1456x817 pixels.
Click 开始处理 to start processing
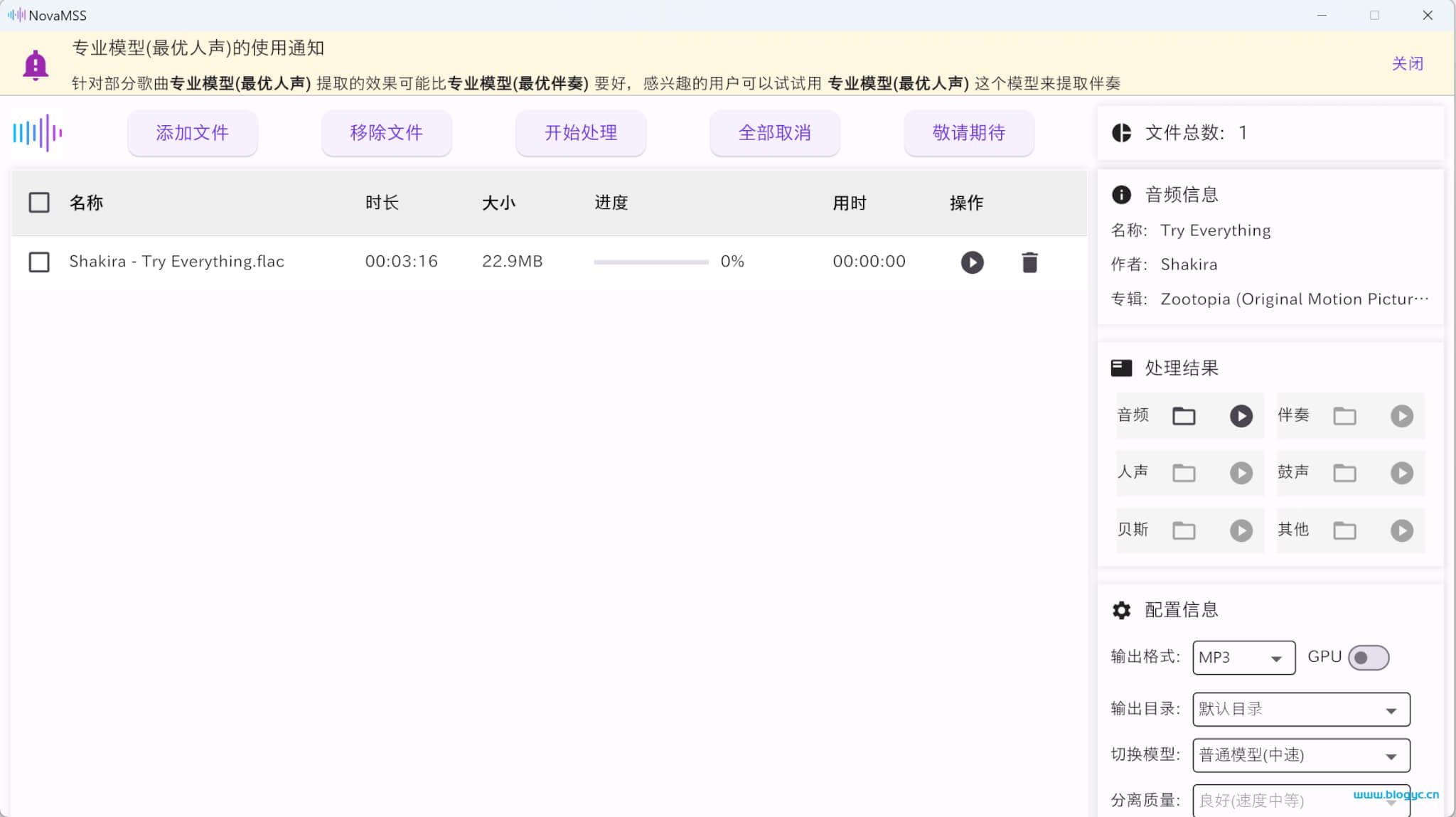(x=580, y=132)
